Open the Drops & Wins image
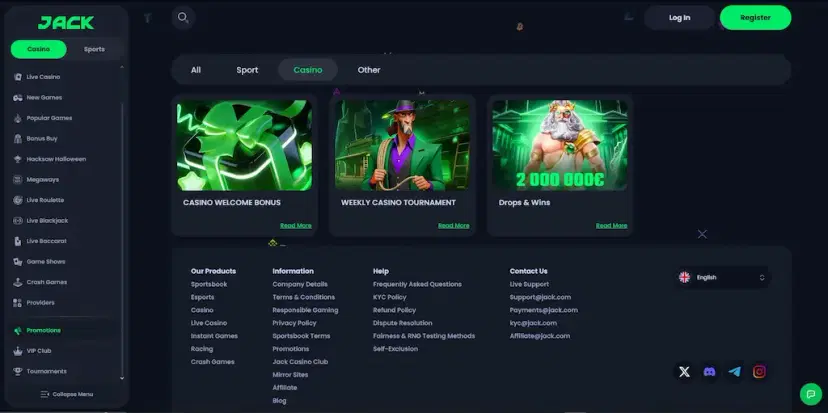The image size is (828, 413). point(560,145)
